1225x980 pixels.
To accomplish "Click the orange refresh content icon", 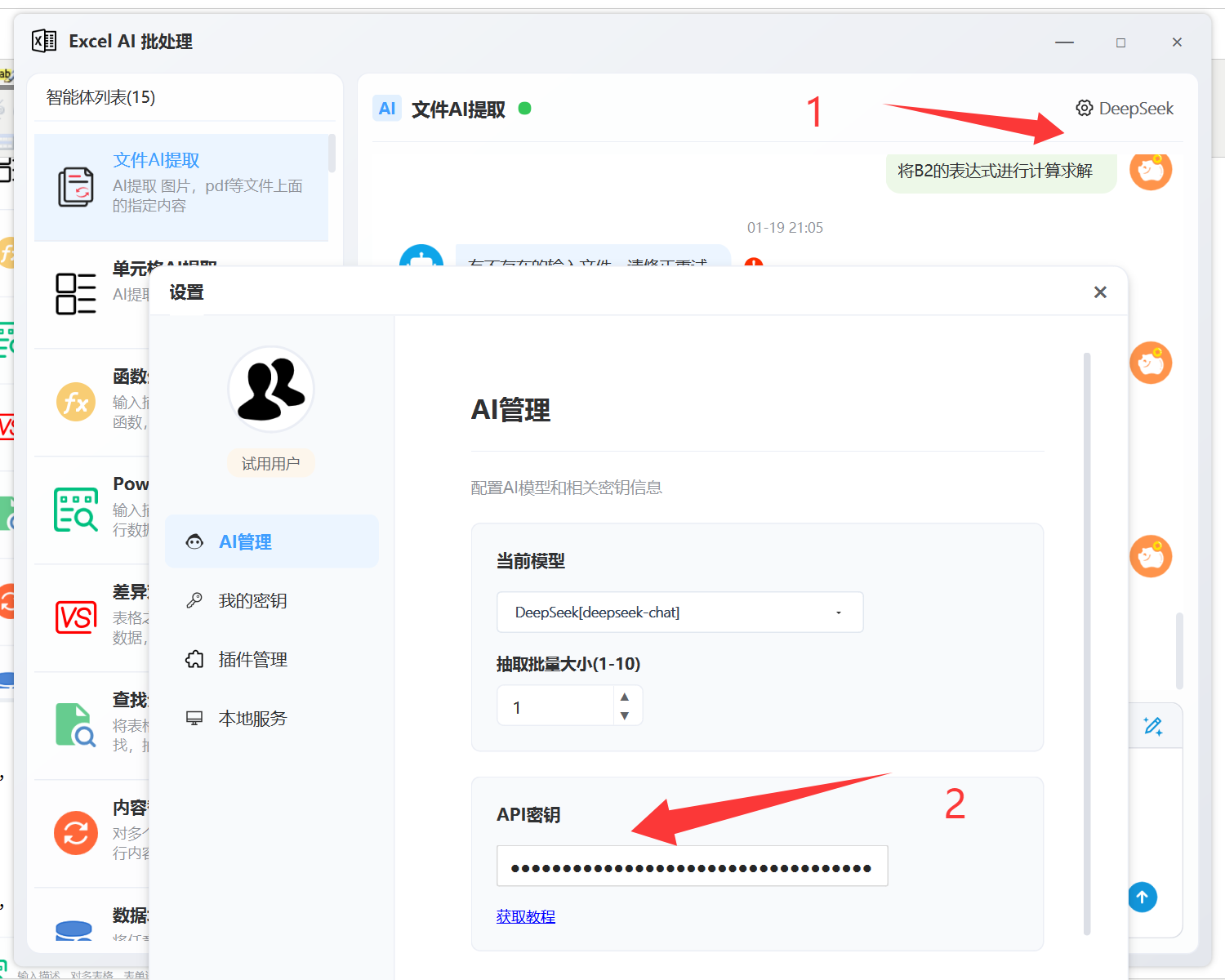I will click(76, 833).
